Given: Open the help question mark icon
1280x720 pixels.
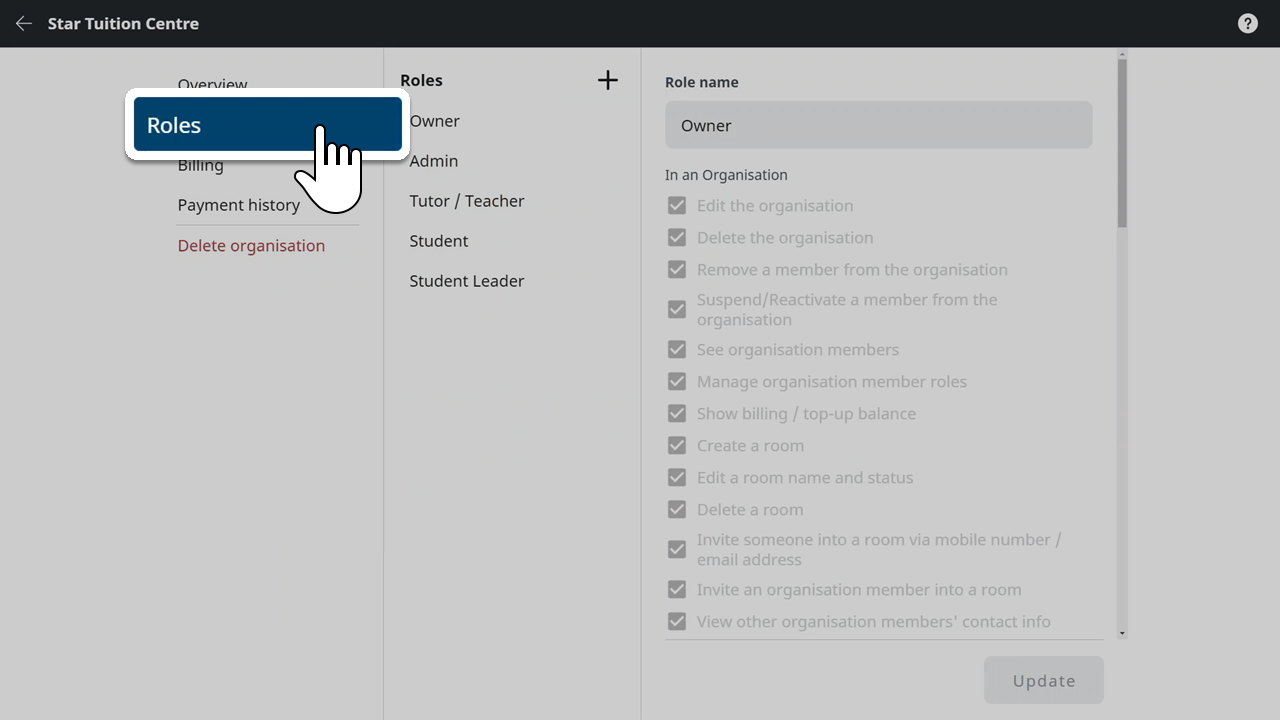Looking at the screenshot, I should (x=1247, y=24).
